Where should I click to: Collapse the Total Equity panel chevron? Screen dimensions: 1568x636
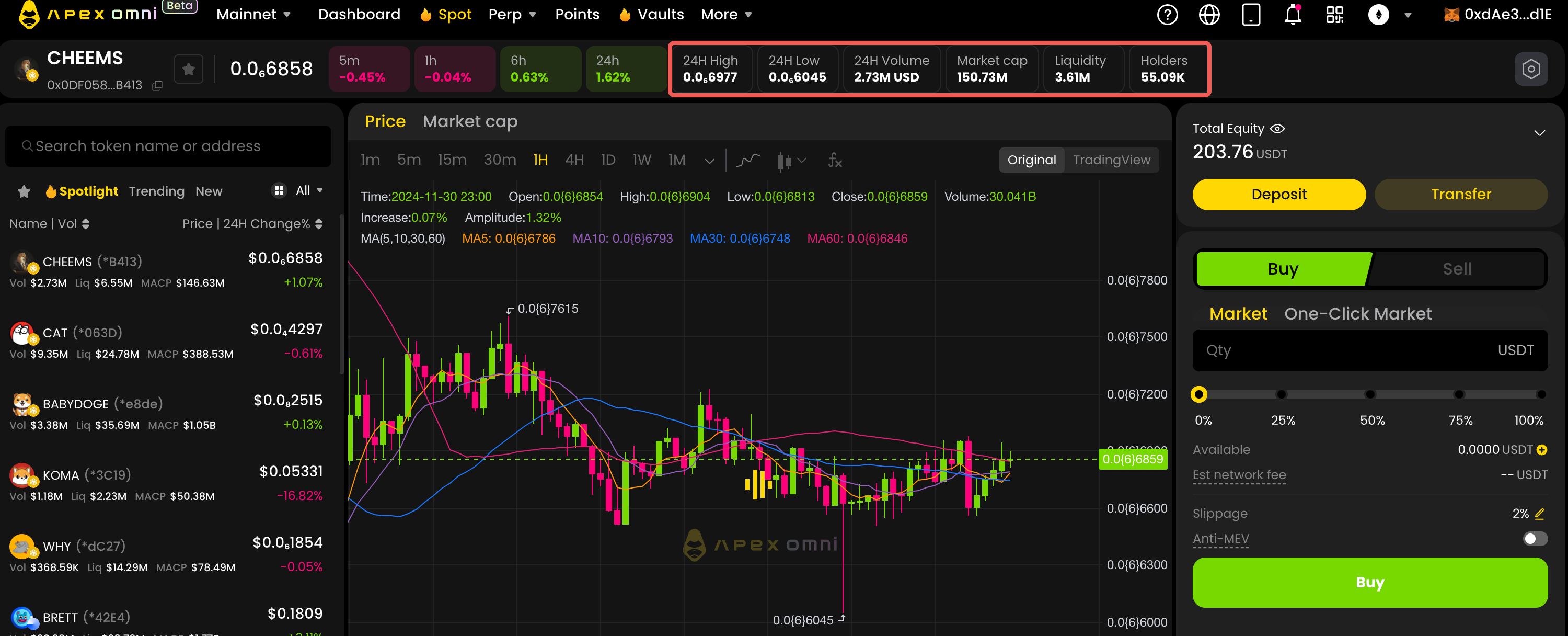[1539, 133]
